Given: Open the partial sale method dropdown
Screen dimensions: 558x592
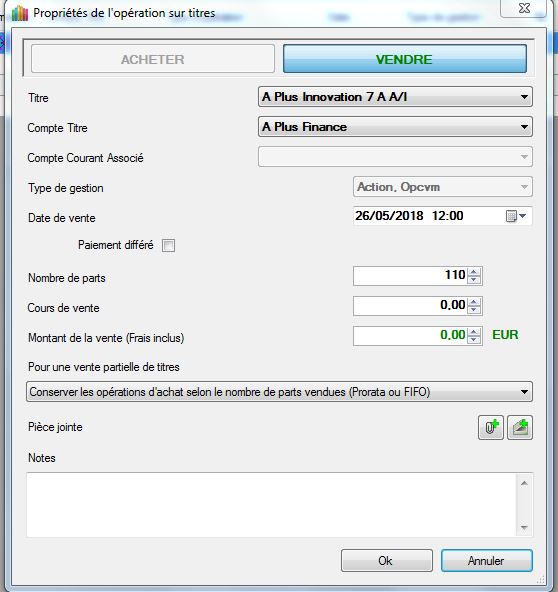Looking at the screenshot, I should [x=279, y=392].
